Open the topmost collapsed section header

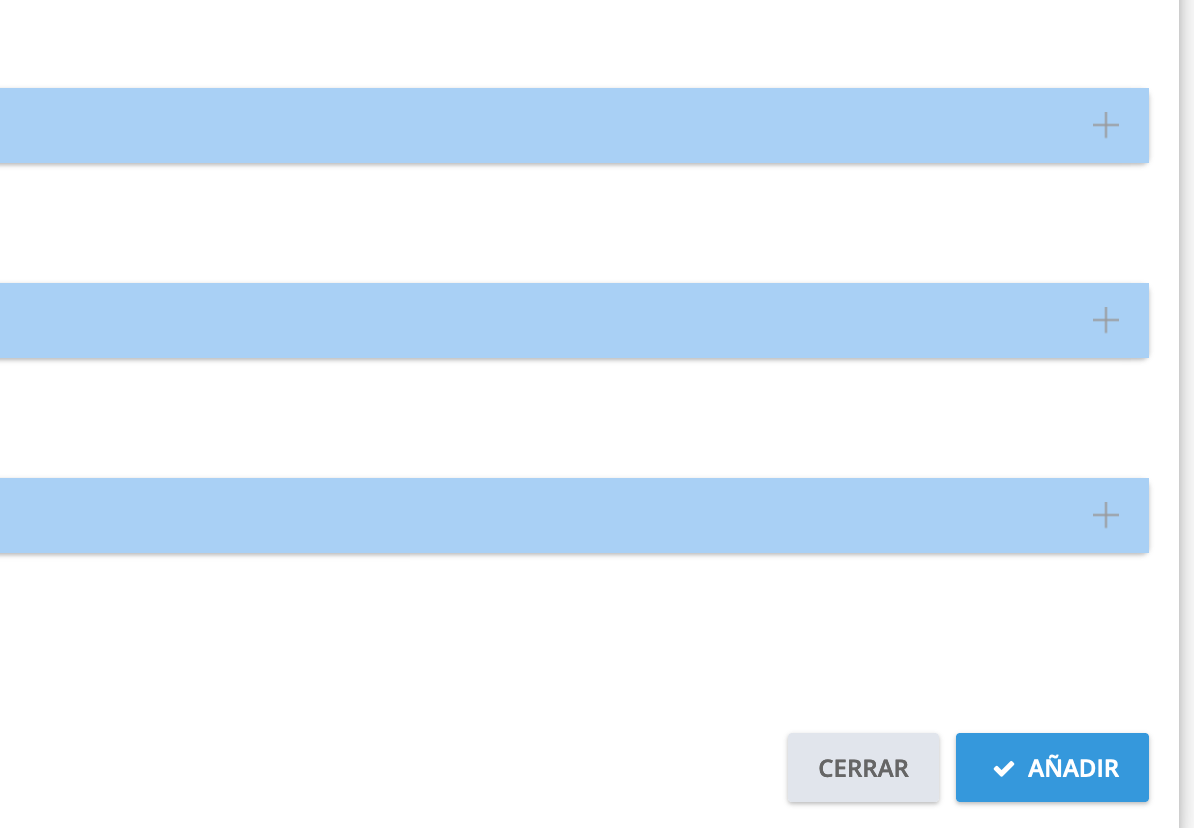click(400, 125)
